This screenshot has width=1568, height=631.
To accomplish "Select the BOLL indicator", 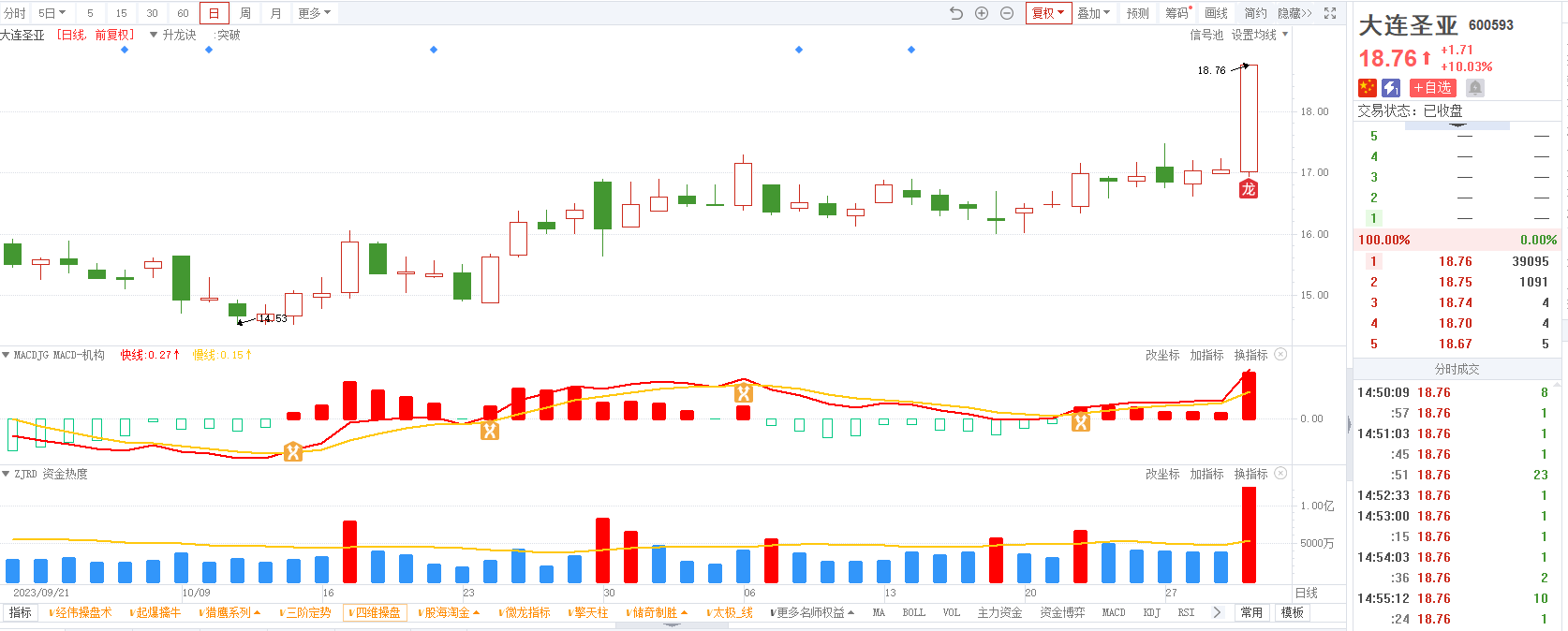I will (x=913, y=612).
